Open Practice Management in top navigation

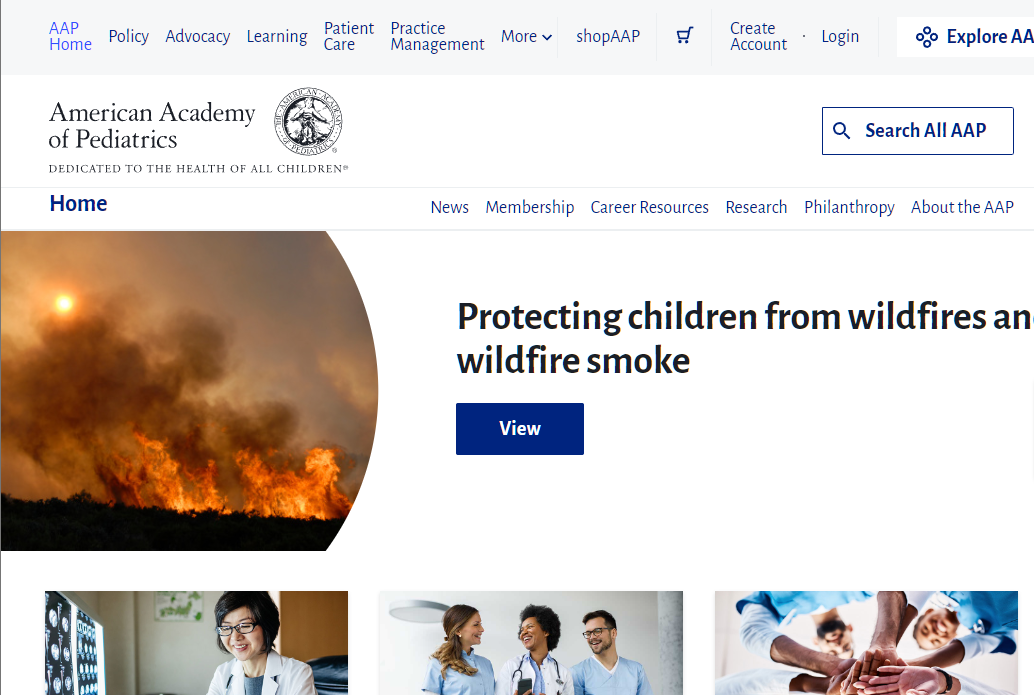tap(437, 36)
